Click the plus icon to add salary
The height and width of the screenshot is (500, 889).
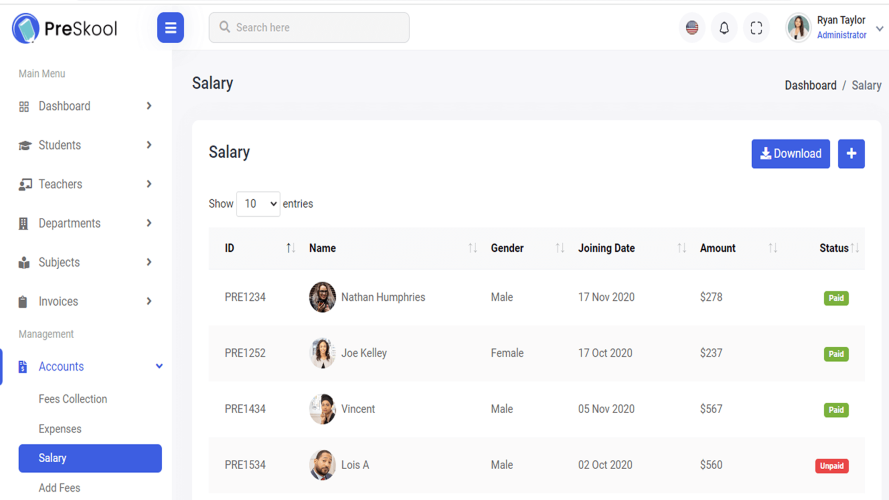click(851, 154)
